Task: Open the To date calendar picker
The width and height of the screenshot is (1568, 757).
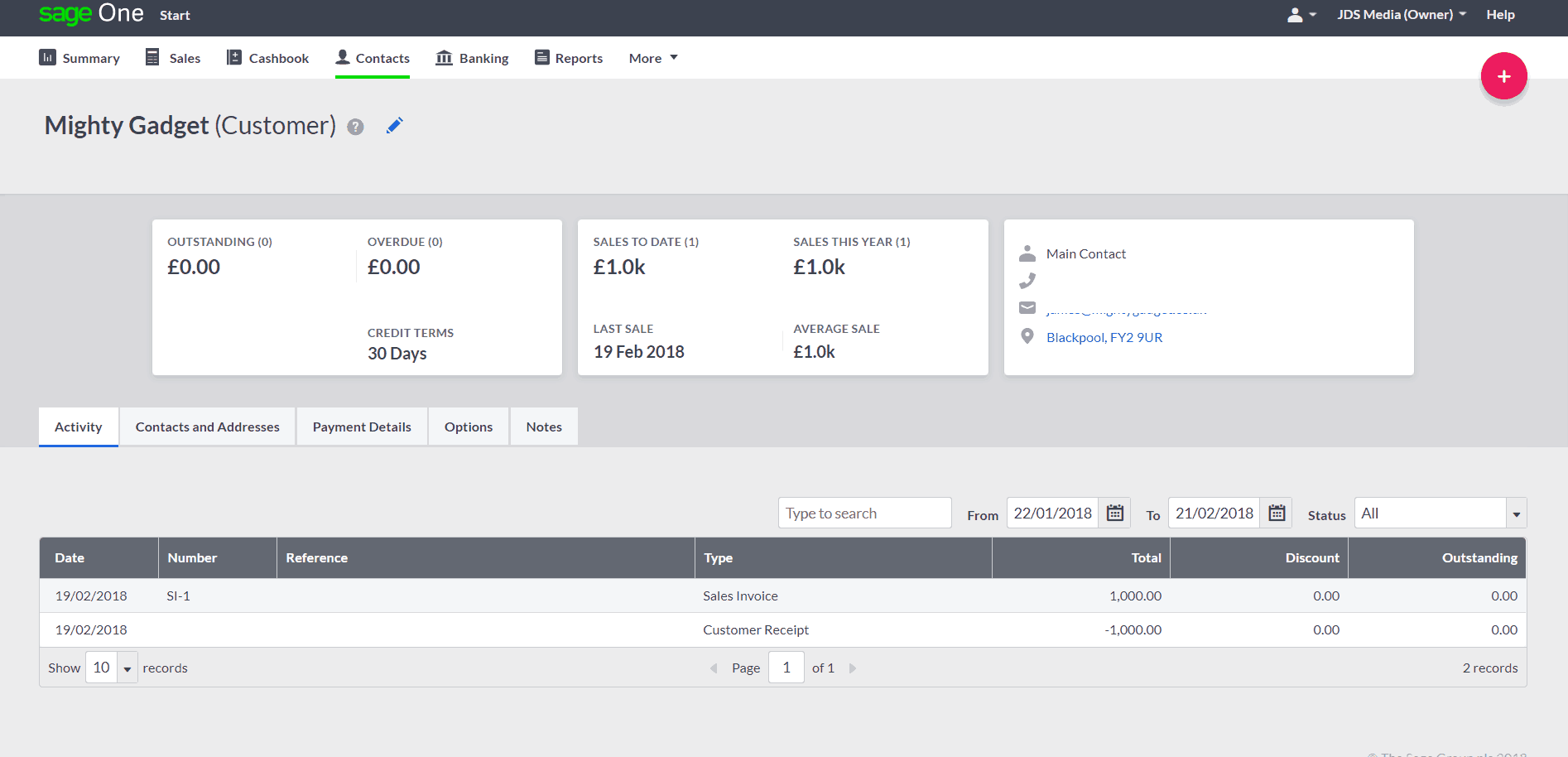Action: coord(1277,514)
